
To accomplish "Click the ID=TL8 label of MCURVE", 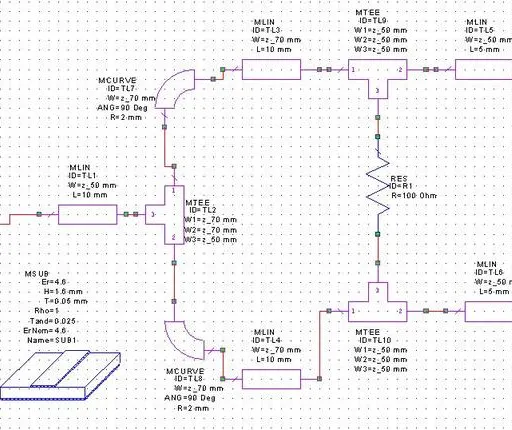I will click(189, 379).
